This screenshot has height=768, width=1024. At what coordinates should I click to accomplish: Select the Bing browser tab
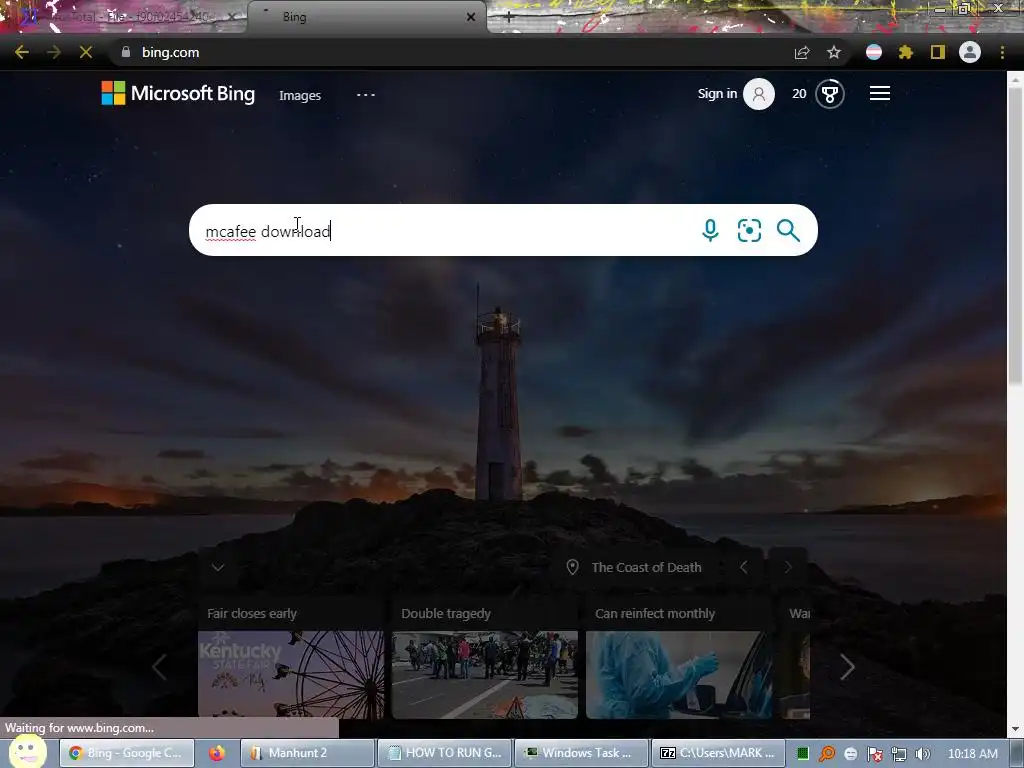[x=366, y=17]
